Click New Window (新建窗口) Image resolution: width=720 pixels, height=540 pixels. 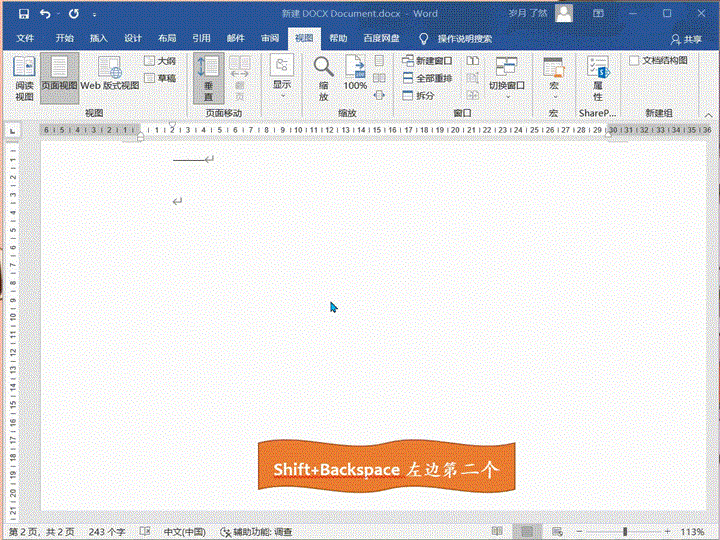(x=427, y=61)
